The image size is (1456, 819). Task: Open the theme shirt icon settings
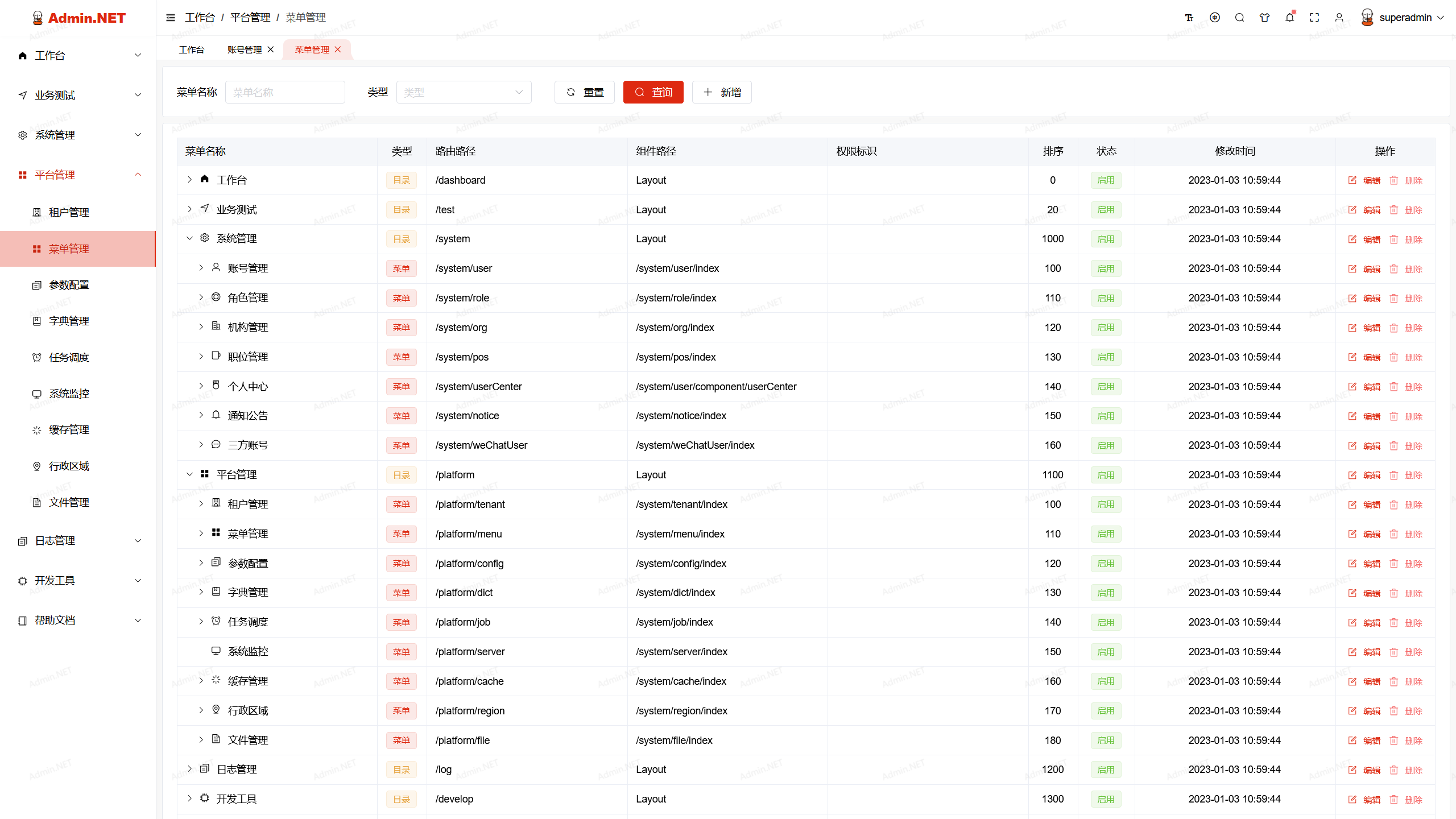(1264, 18)
